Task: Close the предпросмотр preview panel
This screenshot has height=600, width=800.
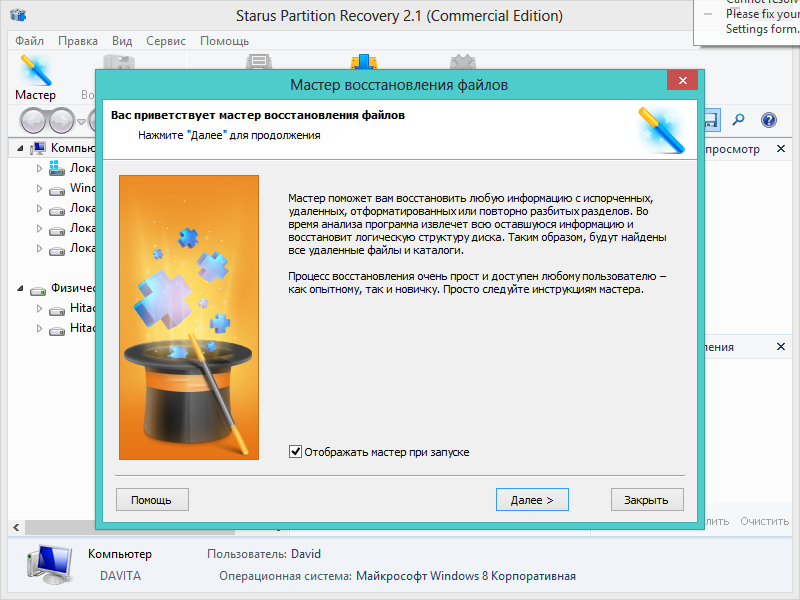Action: (x=781, y=148)
